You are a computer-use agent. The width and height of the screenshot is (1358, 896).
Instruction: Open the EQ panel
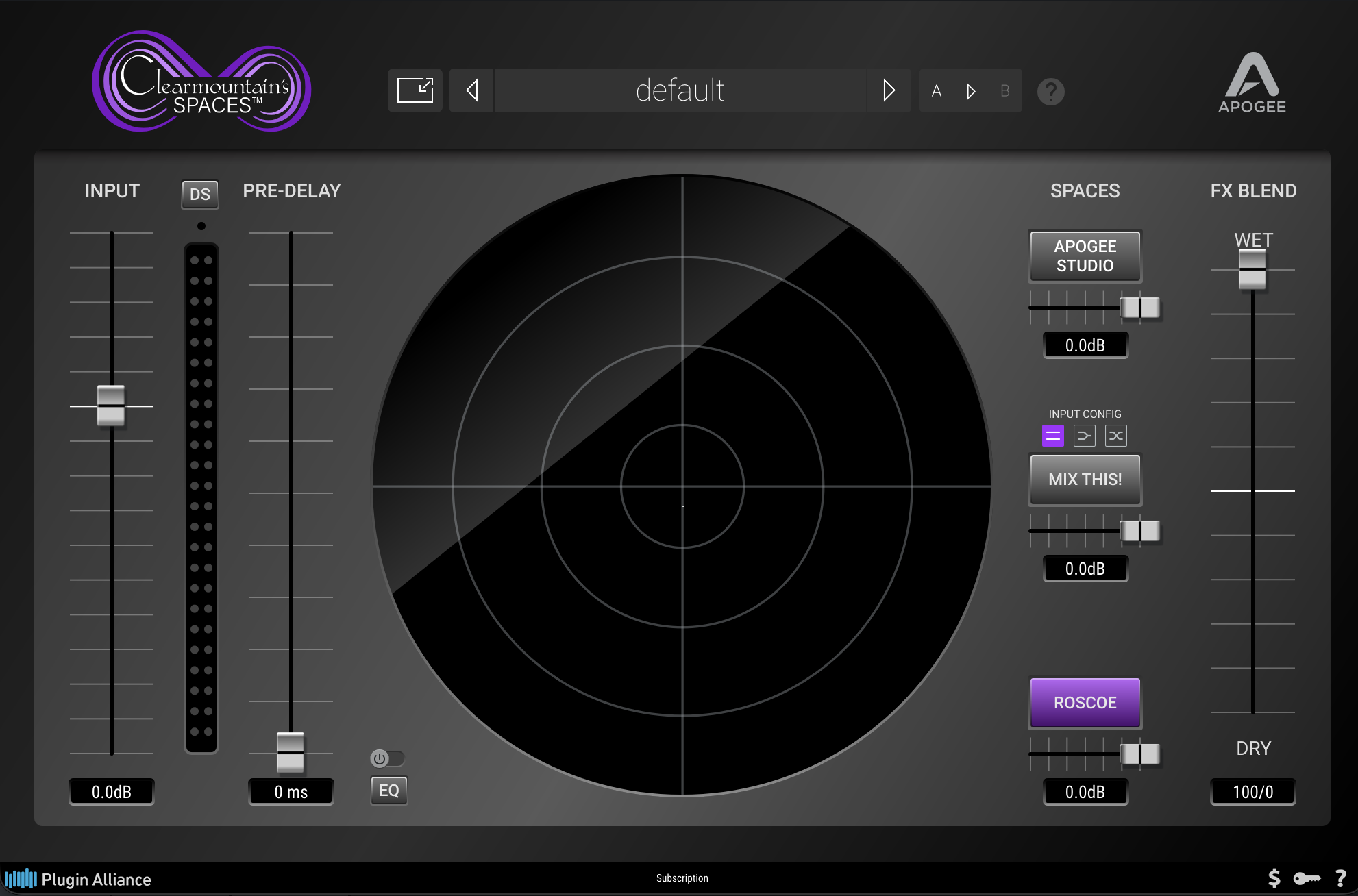pyautogui.click(x=388, y=791)
